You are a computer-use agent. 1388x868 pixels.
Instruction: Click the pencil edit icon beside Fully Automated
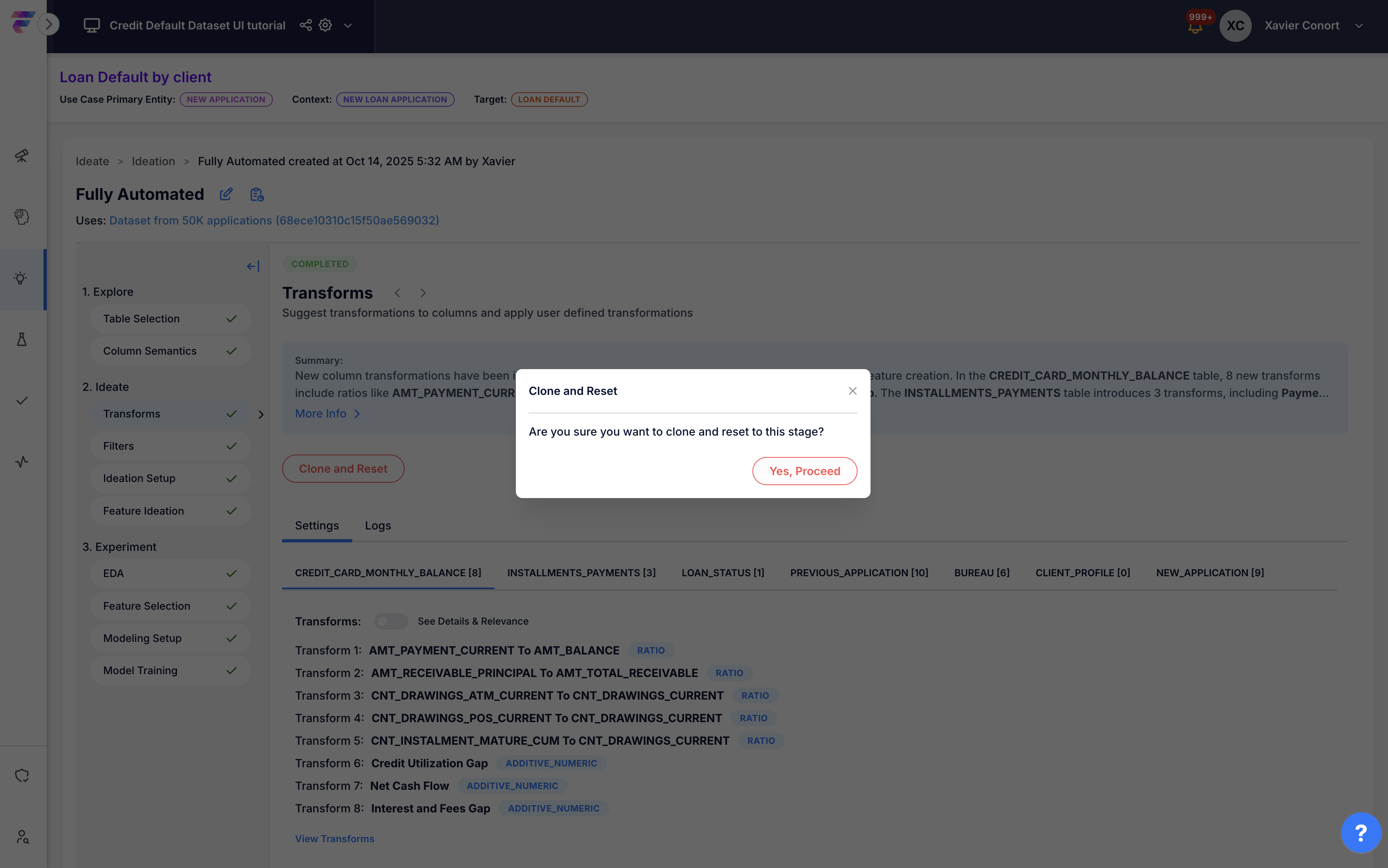click(226, 195)
